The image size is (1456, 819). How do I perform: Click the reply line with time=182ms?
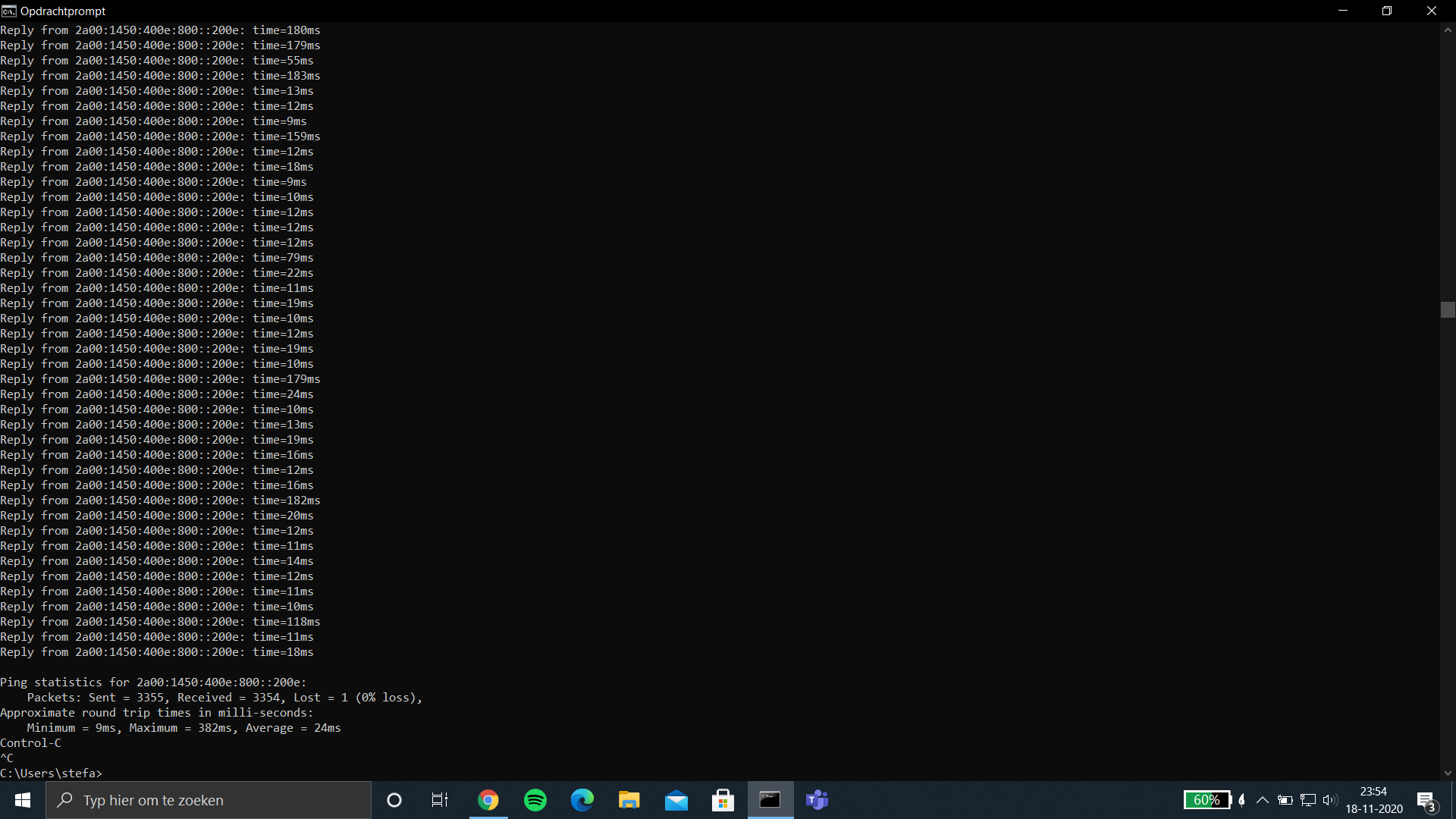[160, 500]
